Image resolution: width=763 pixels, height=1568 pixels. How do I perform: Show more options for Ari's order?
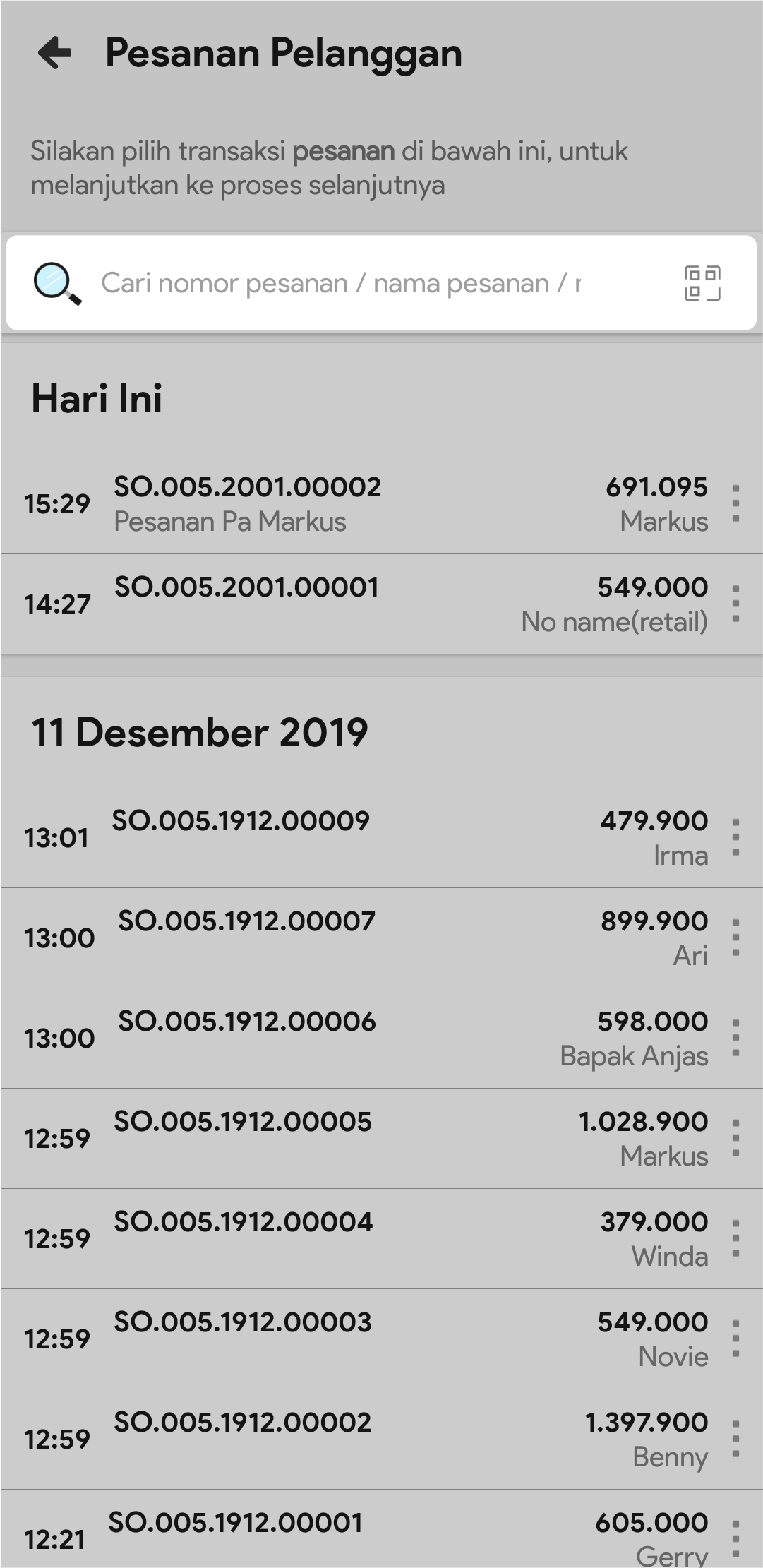point(735,938)
